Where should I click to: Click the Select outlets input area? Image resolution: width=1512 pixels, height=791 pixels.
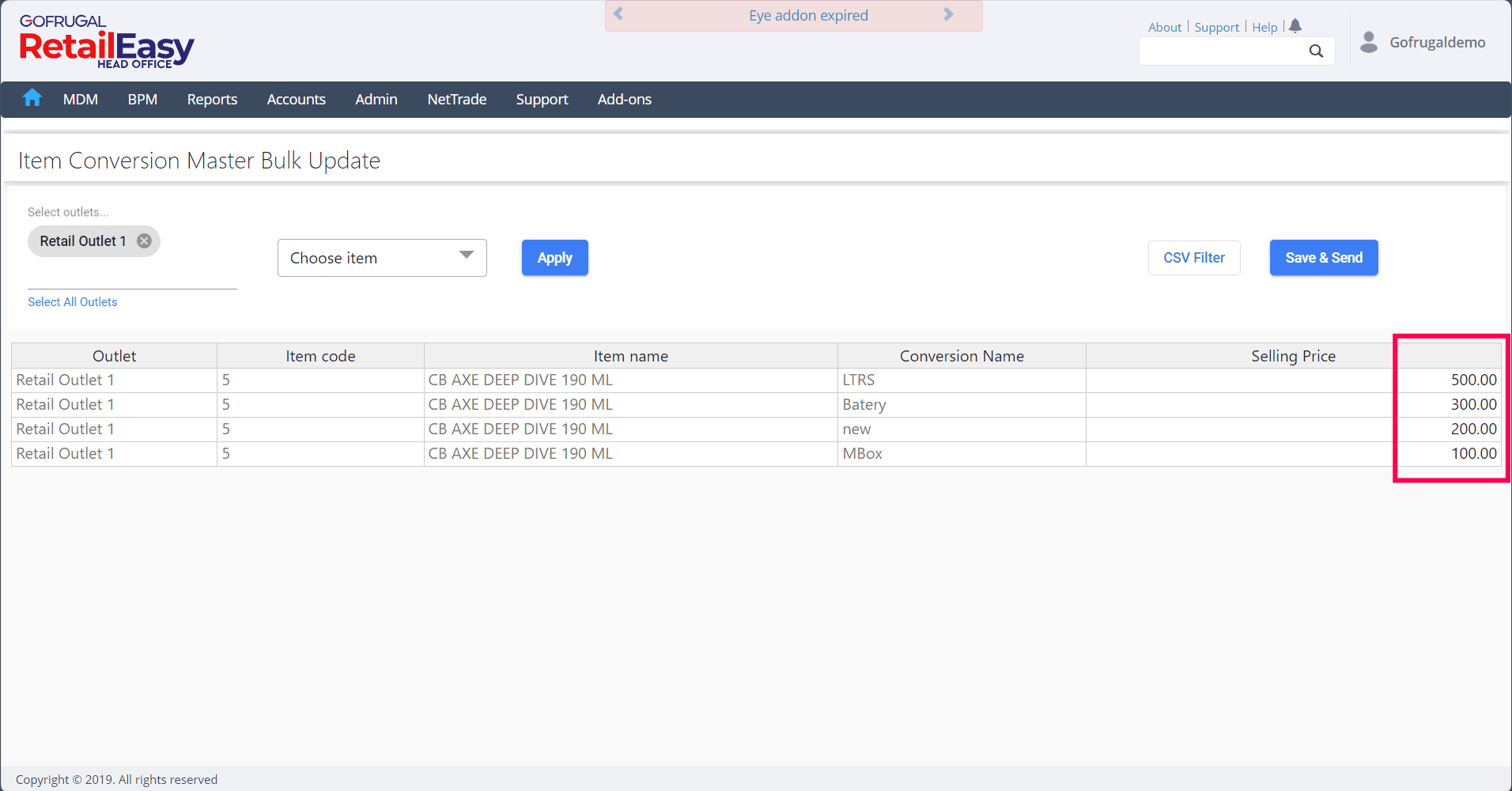click(x=132, y=273)
